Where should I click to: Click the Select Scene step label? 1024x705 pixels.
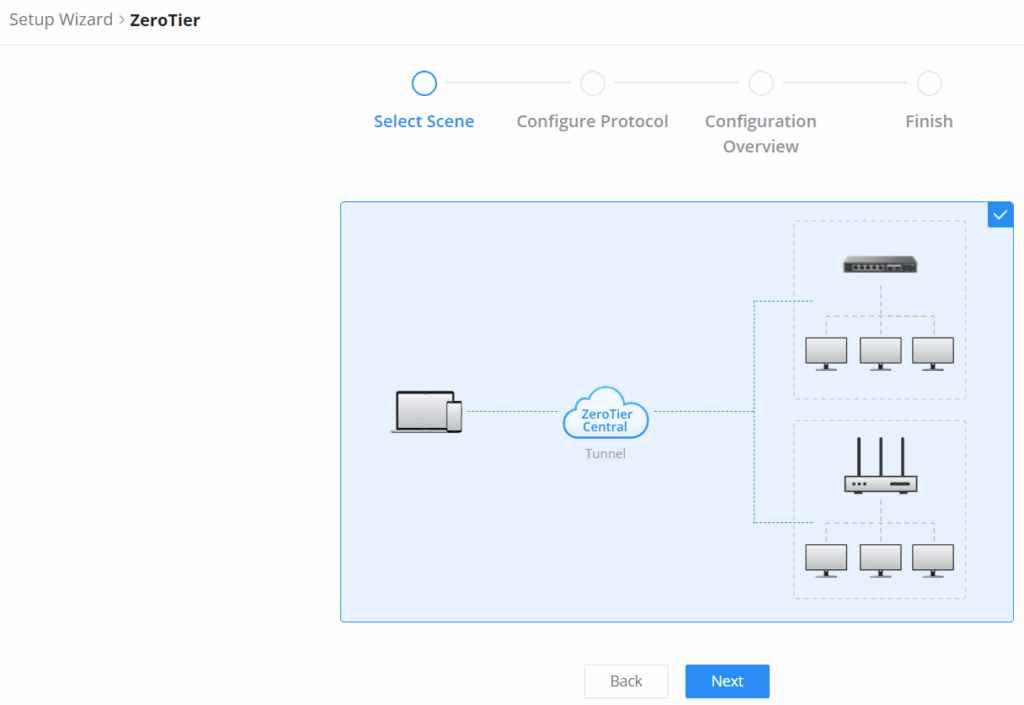[424, 121]
